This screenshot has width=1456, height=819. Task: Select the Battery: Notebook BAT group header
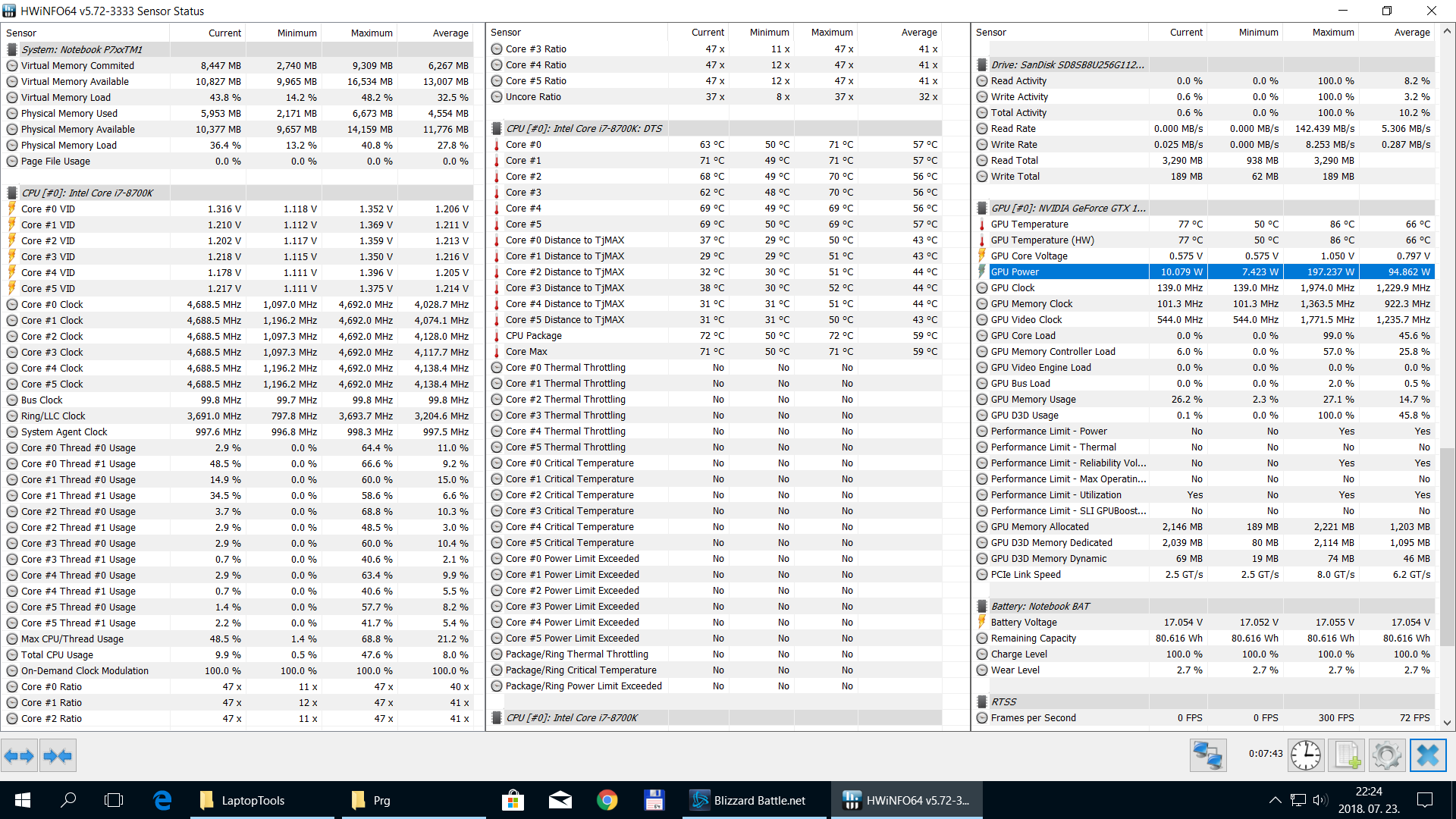(1203, 606)
